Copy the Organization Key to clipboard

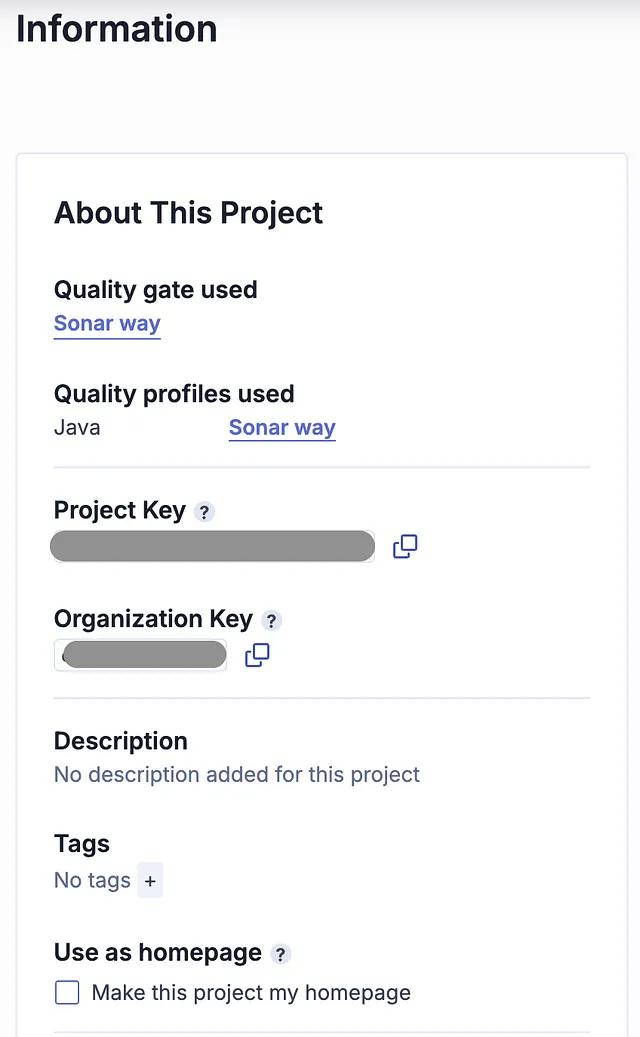click(257, 655)
